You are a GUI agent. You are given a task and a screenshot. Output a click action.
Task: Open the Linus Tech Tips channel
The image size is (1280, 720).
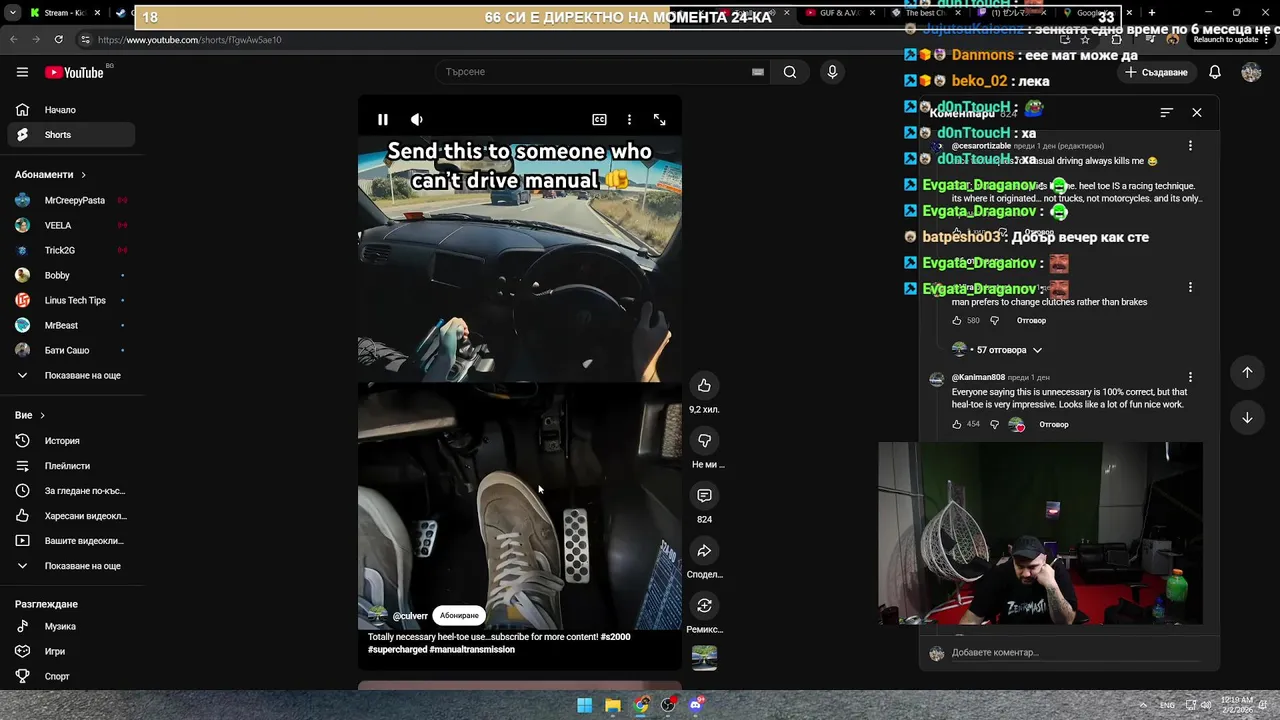click(70, 300)
